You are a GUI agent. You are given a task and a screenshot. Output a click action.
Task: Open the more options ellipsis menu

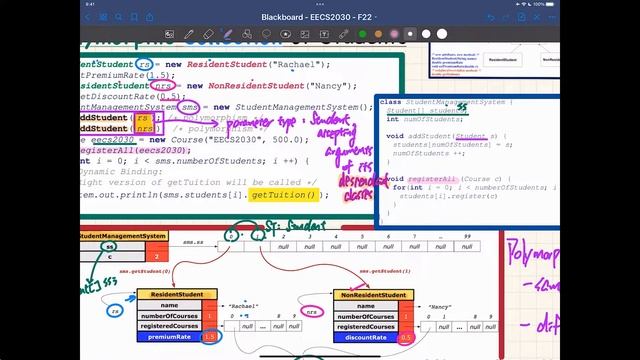pyautogui.click(x=552, y=18)
